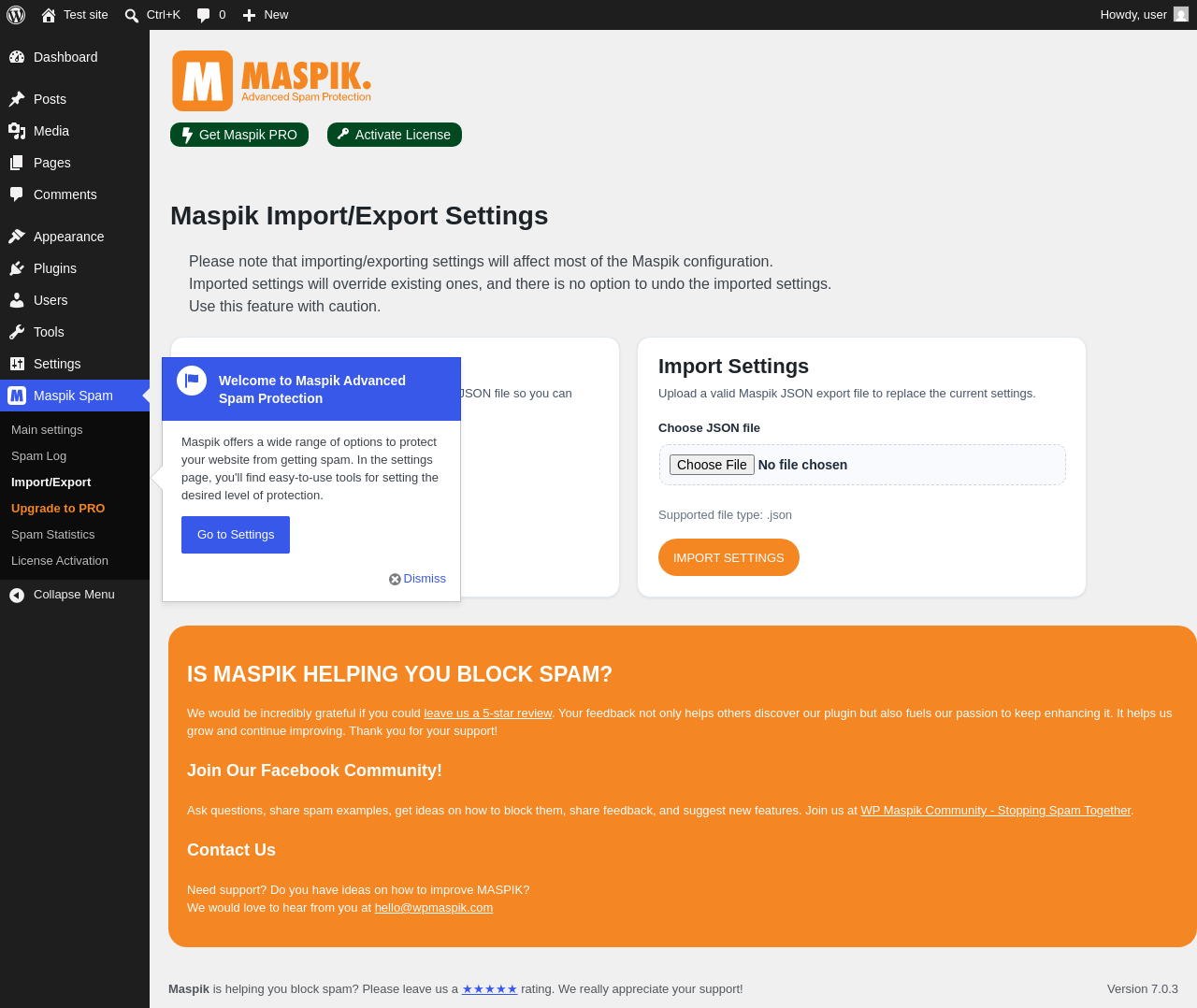1197x1008 pixels.
Task: Open Upgrade to PRO submenu item
Action: (x=58, y=509)
